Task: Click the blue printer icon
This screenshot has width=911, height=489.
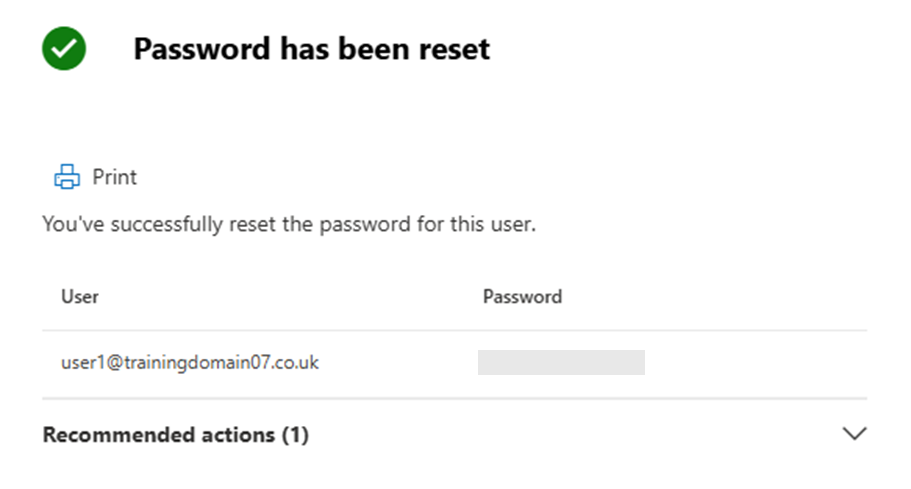Action: pyautogui.click(x=67, y=177)
